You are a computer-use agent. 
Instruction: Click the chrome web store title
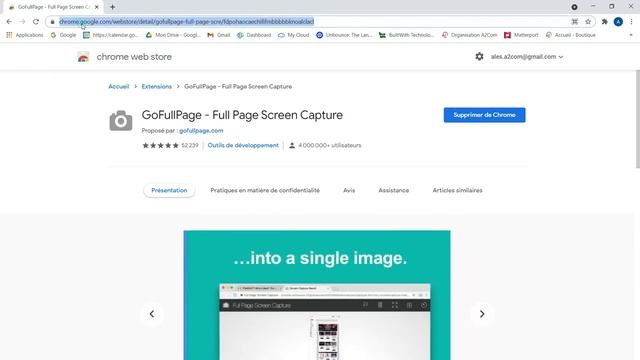click(134, 57)
